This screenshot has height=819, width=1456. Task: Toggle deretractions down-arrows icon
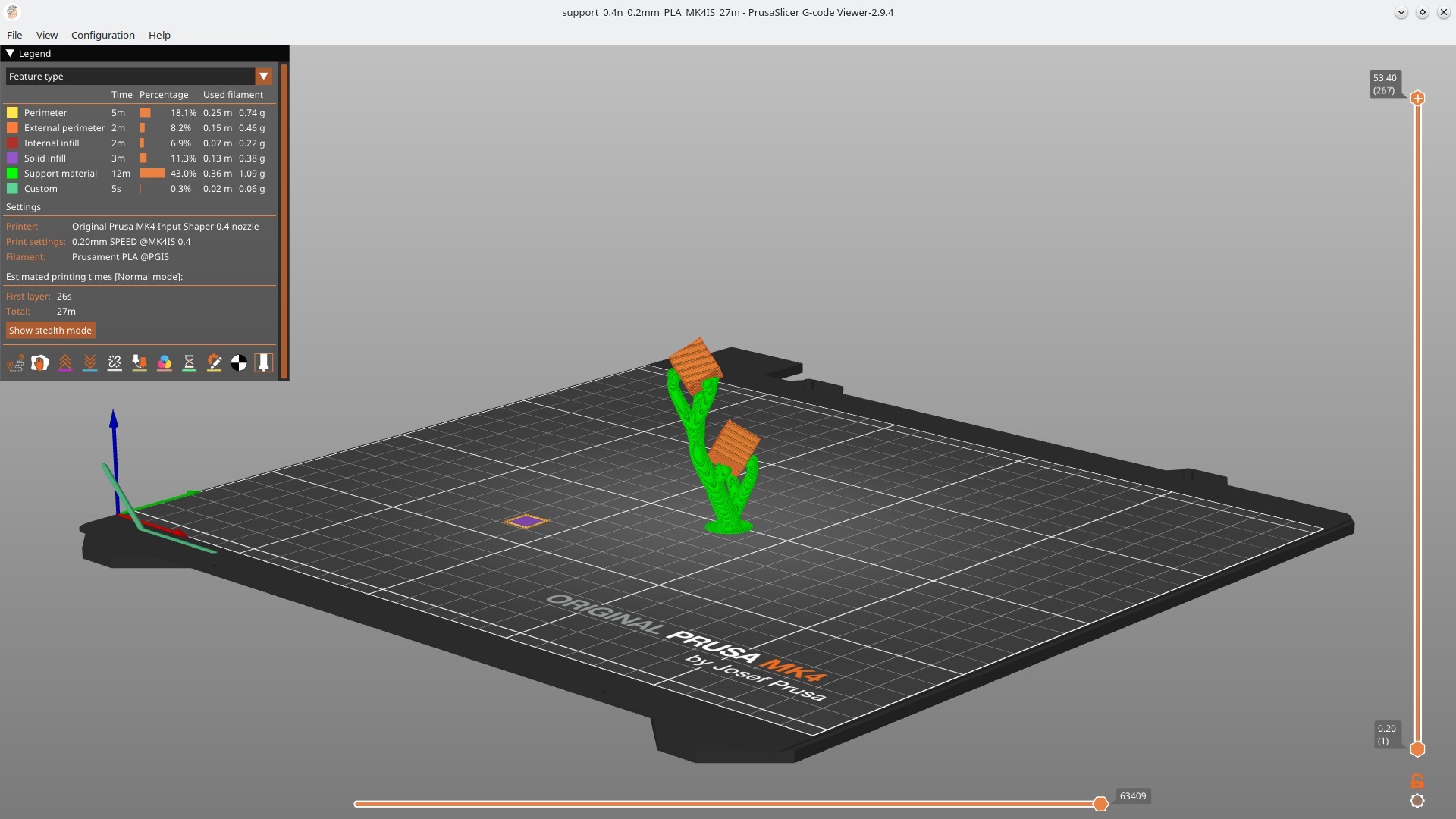[x=89, y=363]
